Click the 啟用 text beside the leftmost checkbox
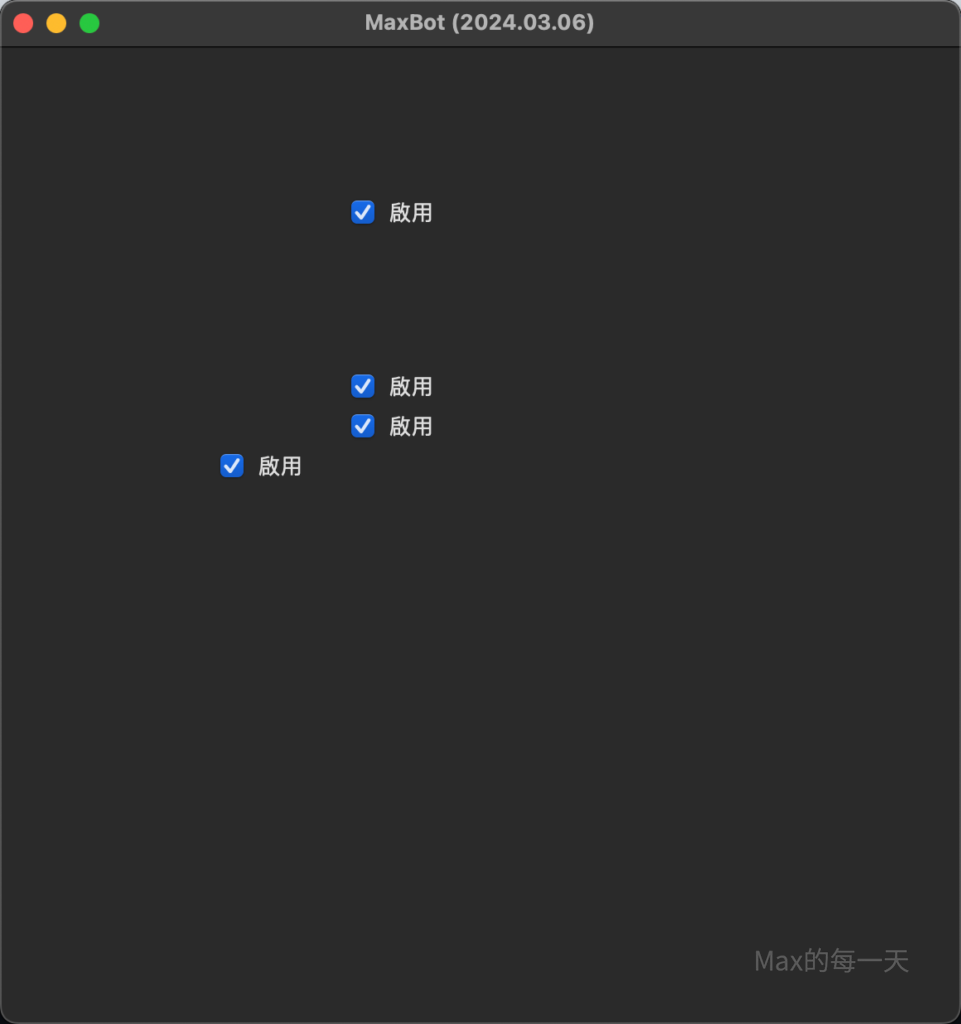Screen dimensions: 961x1024 tap(280, 465)
